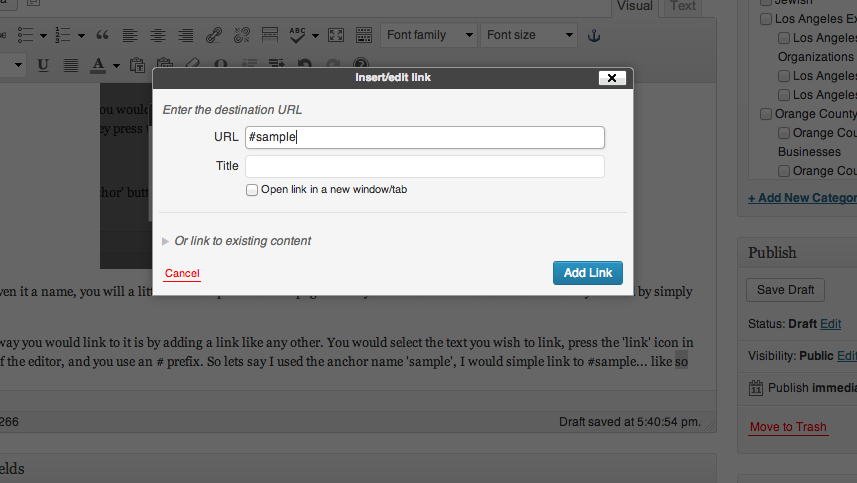Tick the top-level Orange County category checkbox
Screen dimensions: 857x483
pos(766,114)
